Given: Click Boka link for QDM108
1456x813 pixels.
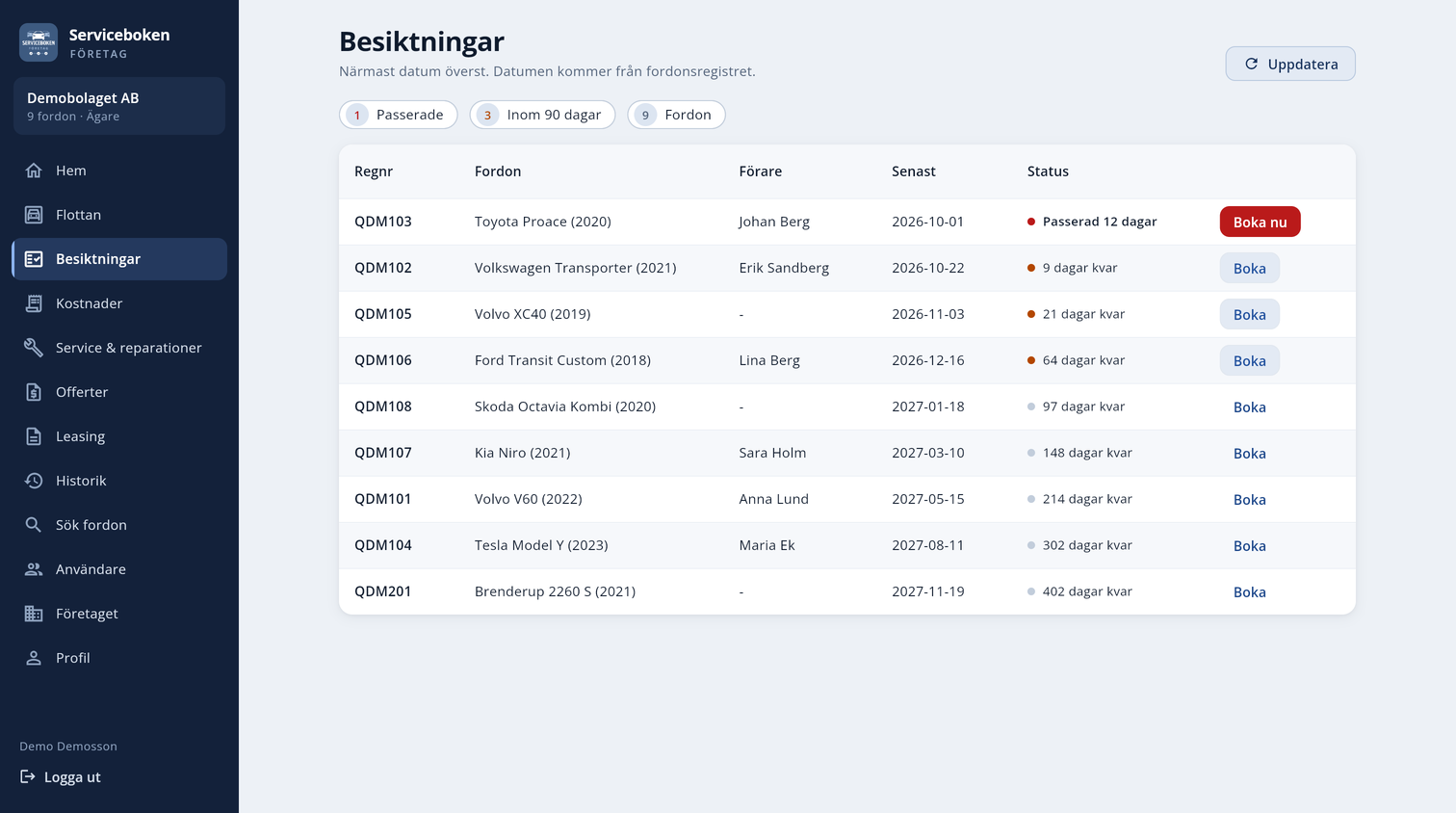Looking at the screenshot, I should [1249, 406].
